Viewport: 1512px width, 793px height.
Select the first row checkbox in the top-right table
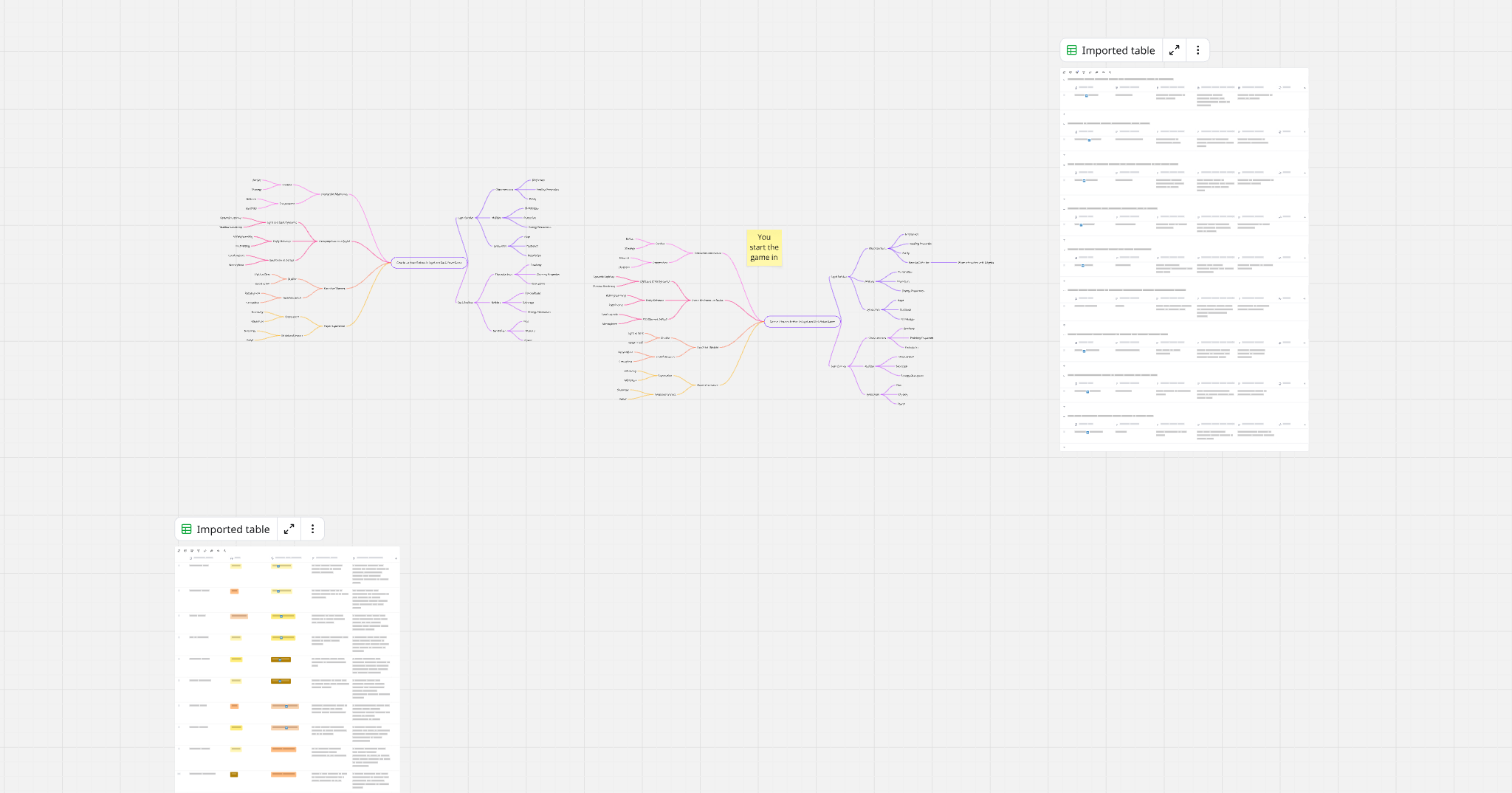pyautogui.click(x=1064, y=95)
